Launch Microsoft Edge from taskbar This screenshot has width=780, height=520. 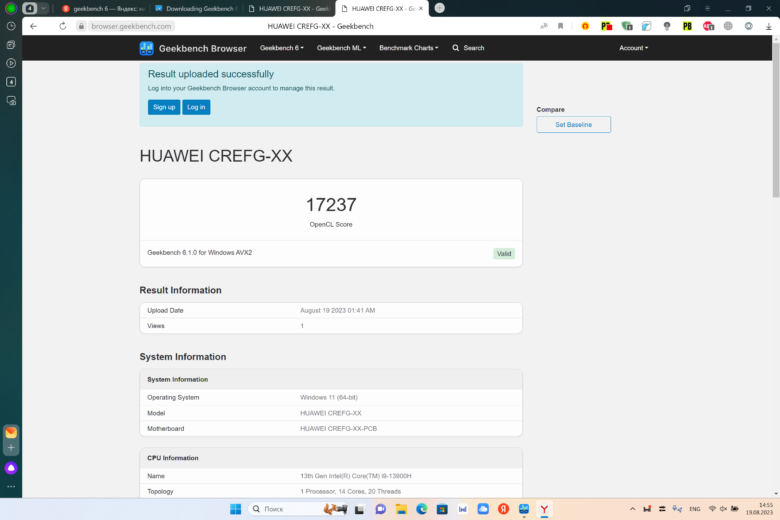tap(422, 509)
